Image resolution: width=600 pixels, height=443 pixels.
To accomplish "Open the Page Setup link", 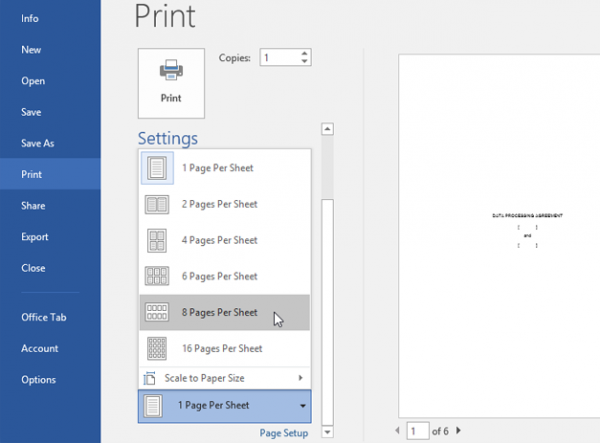I will point(284,433).
